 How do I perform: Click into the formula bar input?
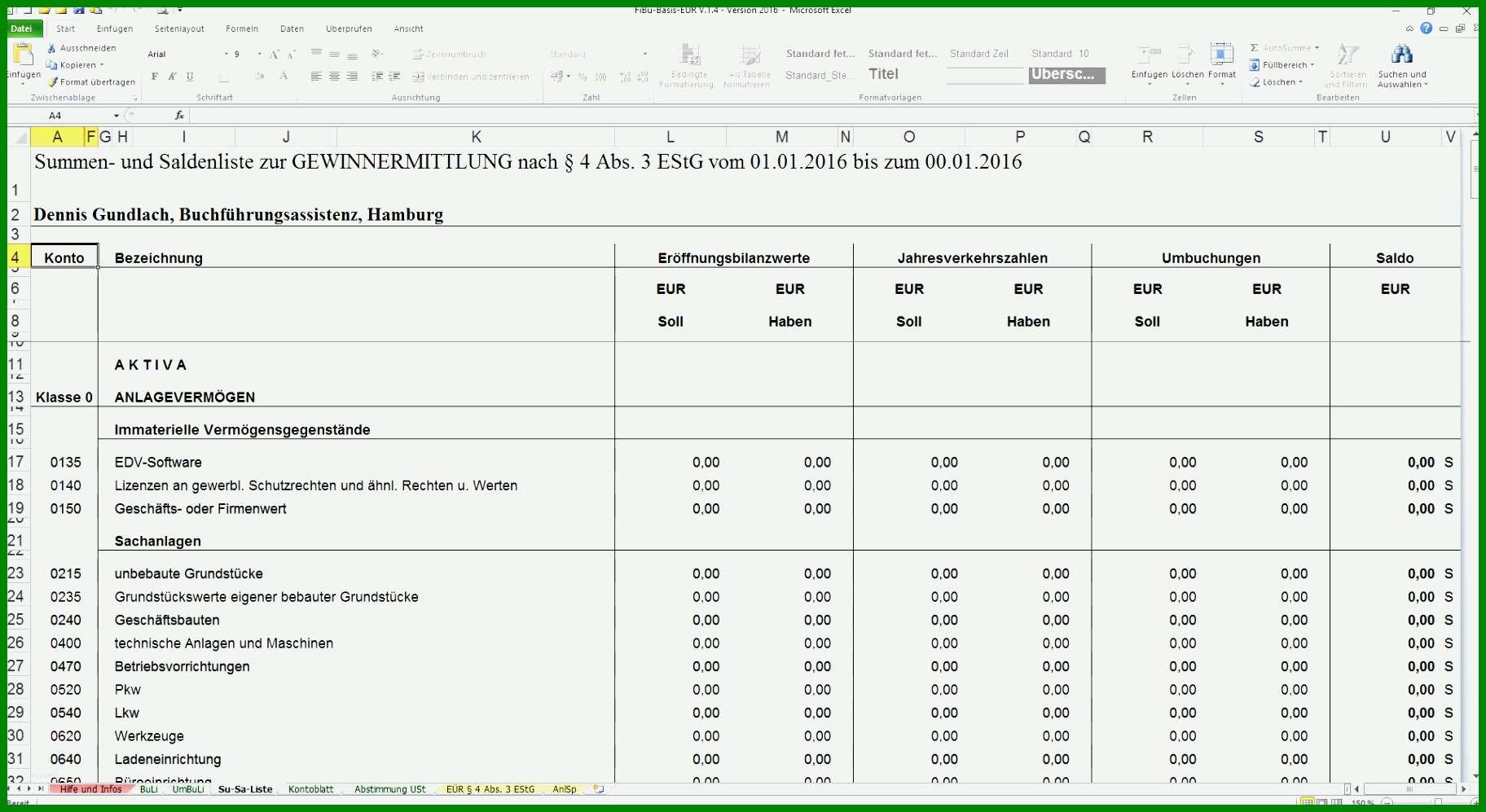tap(831, 116)
